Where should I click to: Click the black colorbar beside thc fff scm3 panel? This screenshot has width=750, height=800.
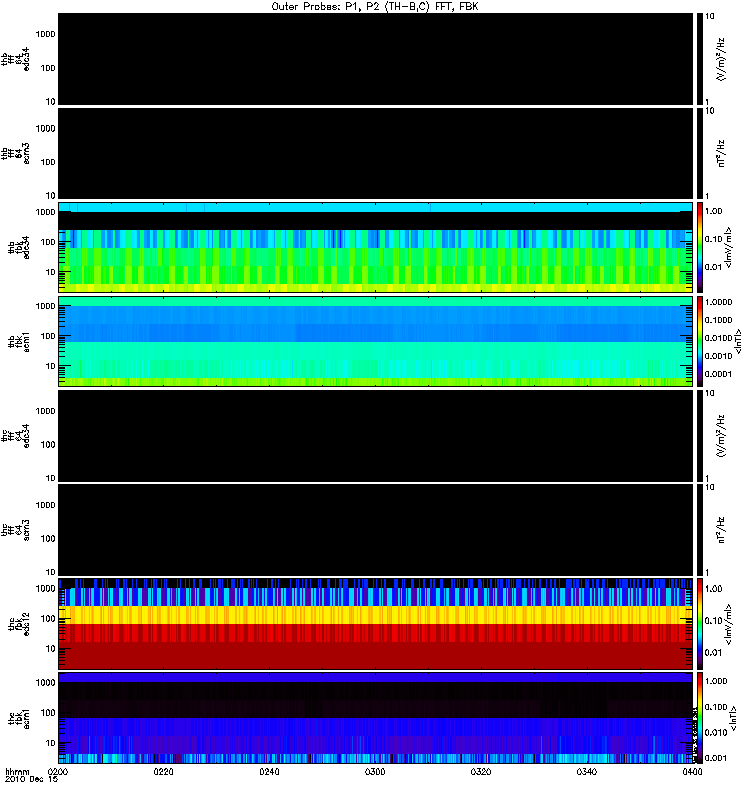point(700,530)
